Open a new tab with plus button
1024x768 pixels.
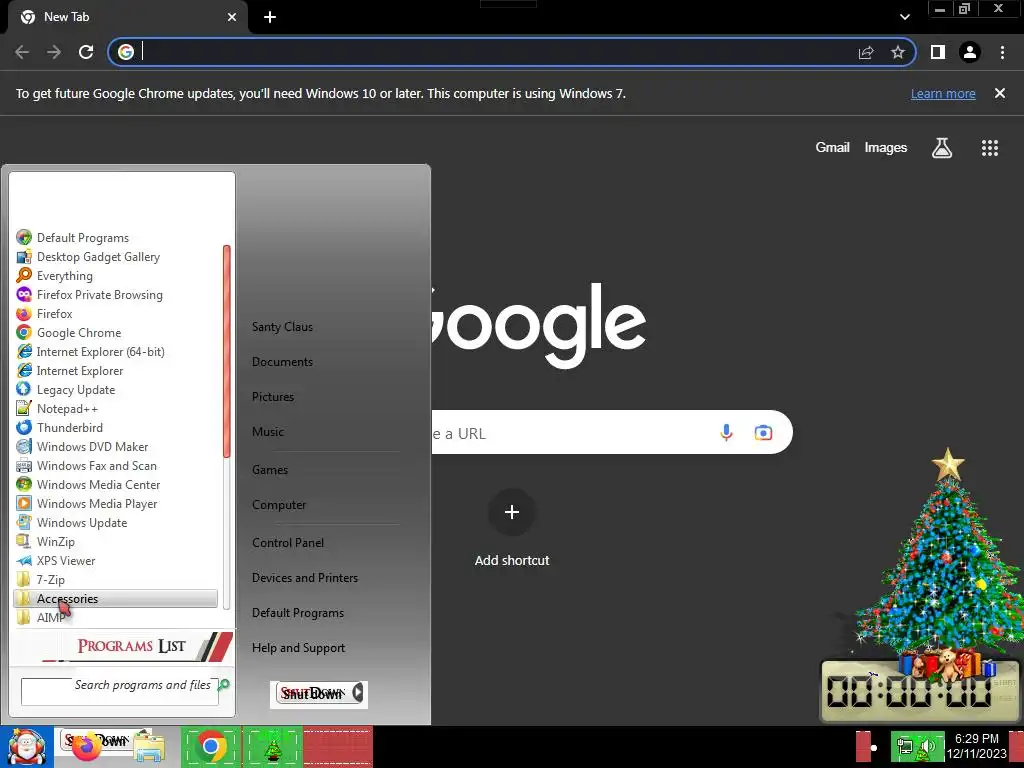point(270,17)
